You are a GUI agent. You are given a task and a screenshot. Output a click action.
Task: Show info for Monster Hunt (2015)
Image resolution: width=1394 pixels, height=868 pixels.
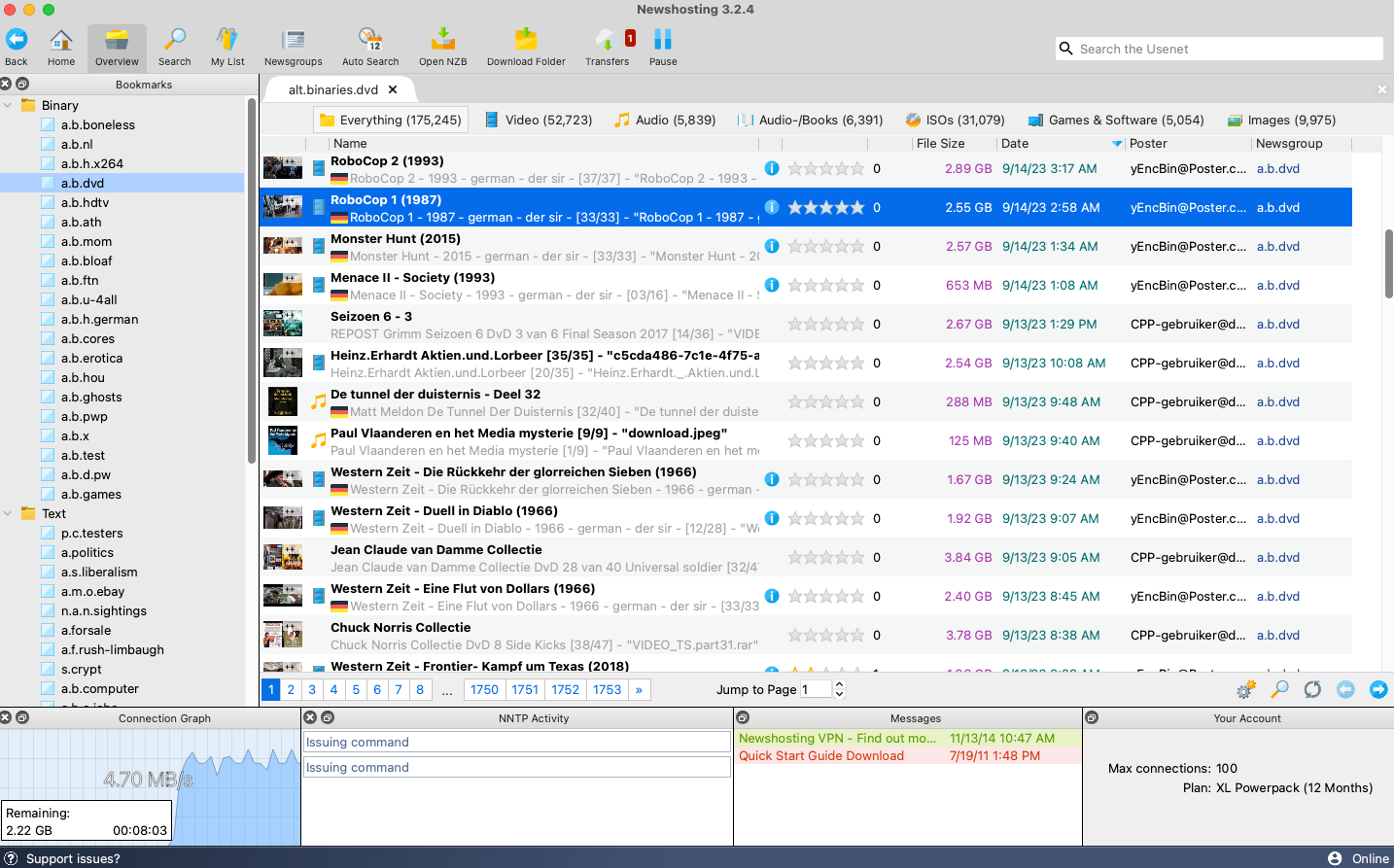[772, 246]
